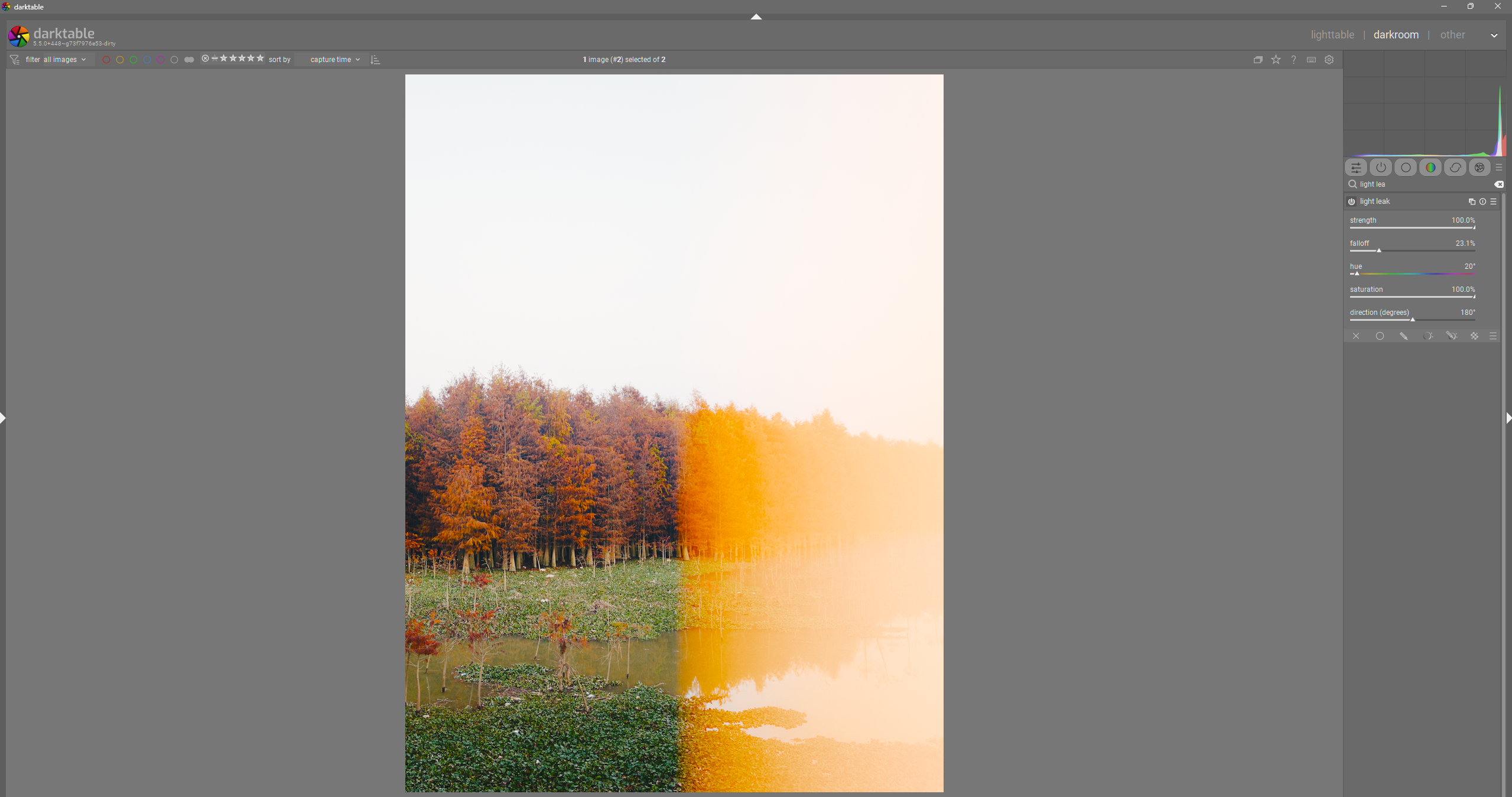Switch to the lighttable view
Viewport: 1512px width, 797px height.
(1332, 35)
